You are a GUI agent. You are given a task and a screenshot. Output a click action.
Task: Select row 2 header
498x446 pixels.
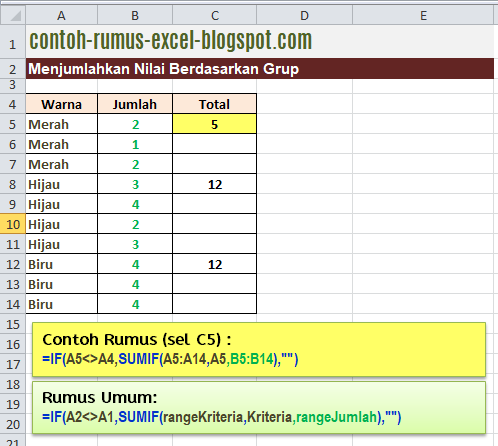tap(13, 69)
